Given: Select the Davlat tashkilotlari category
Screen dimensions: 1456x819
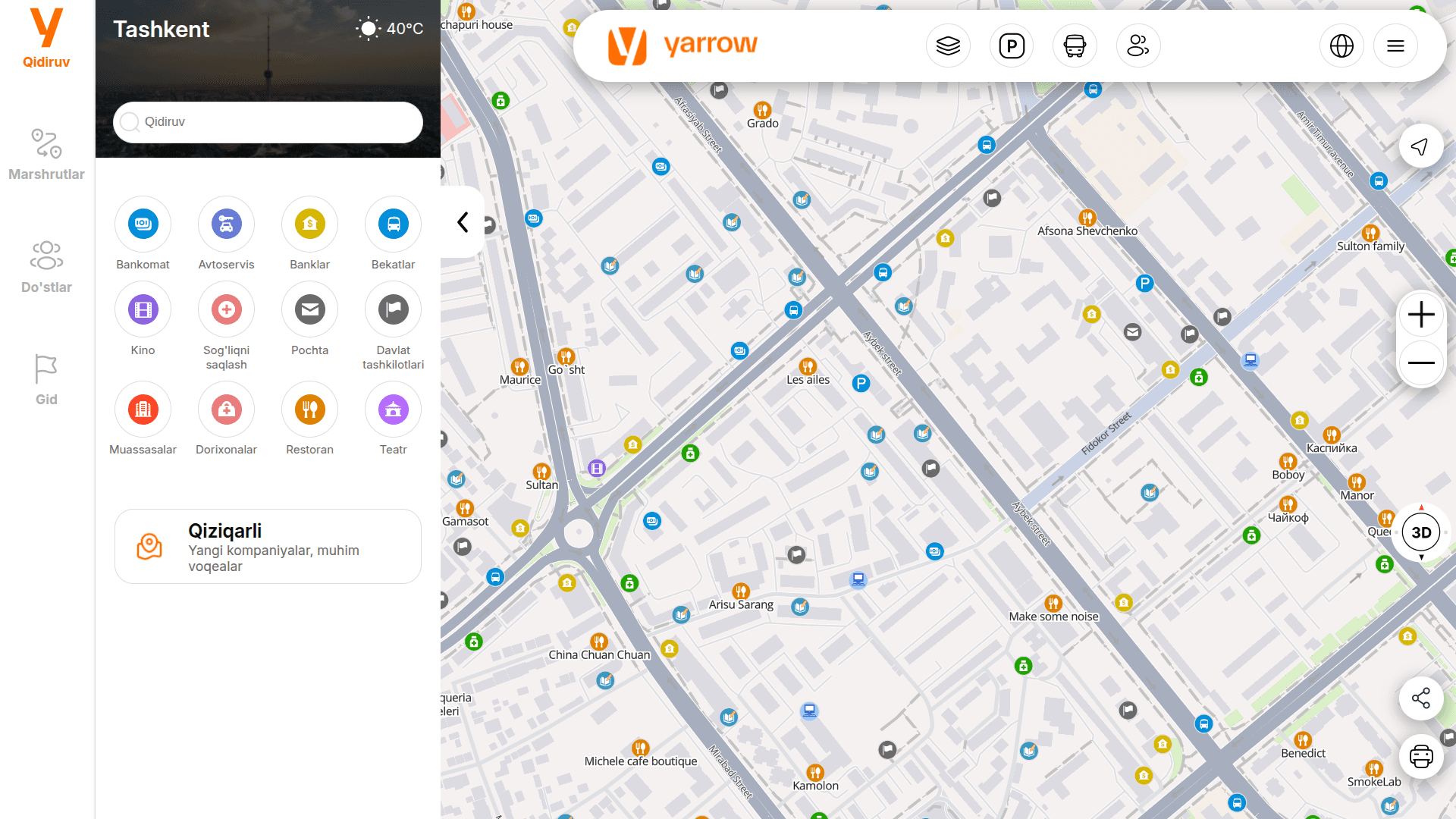Looking at the screenshot, I should (x=393, y=309).
